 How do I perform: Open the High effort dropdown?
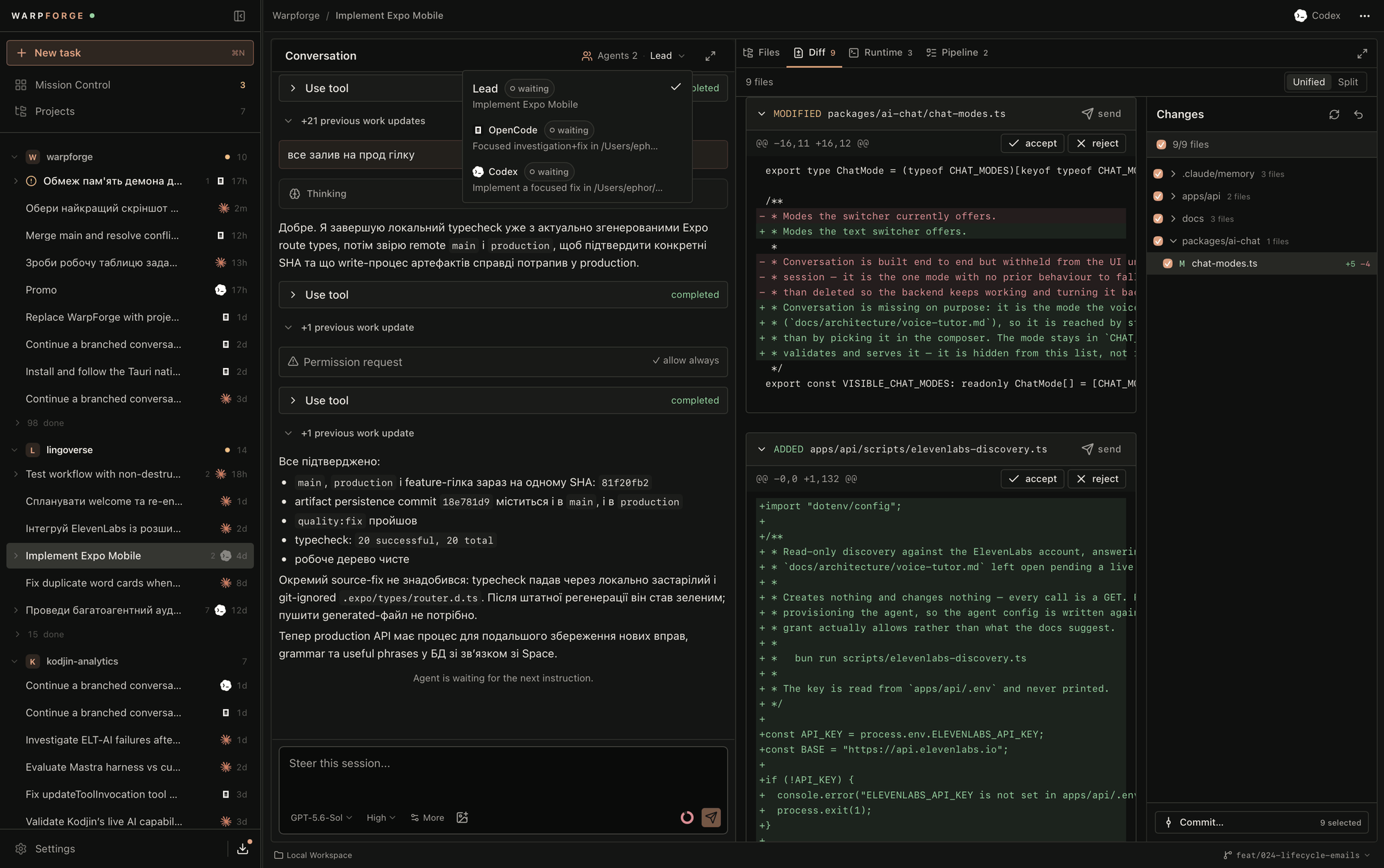point(381,818)
